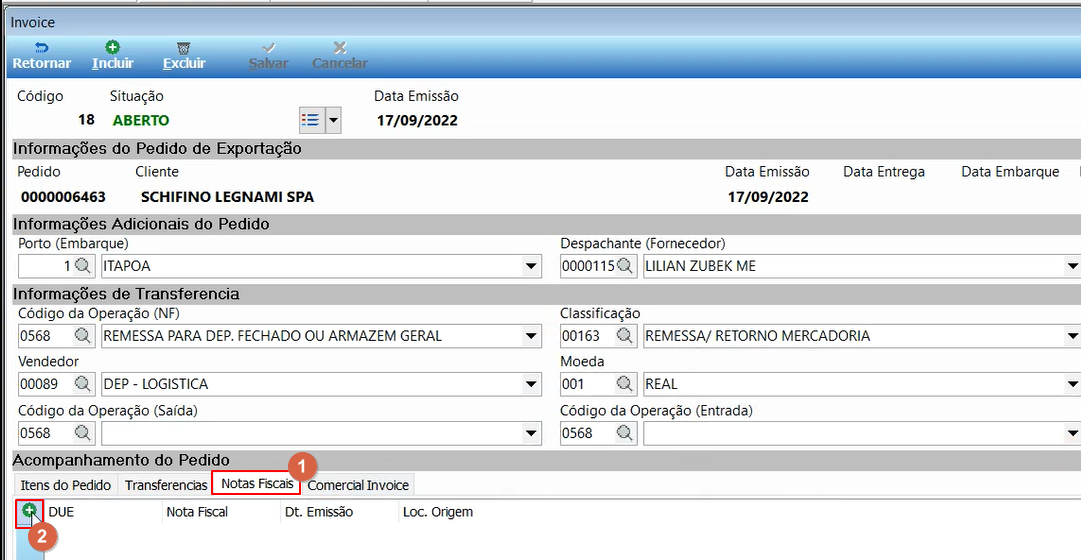
Task: Open Código da Operação (Saída) dropdown
Action: [531, 433]
